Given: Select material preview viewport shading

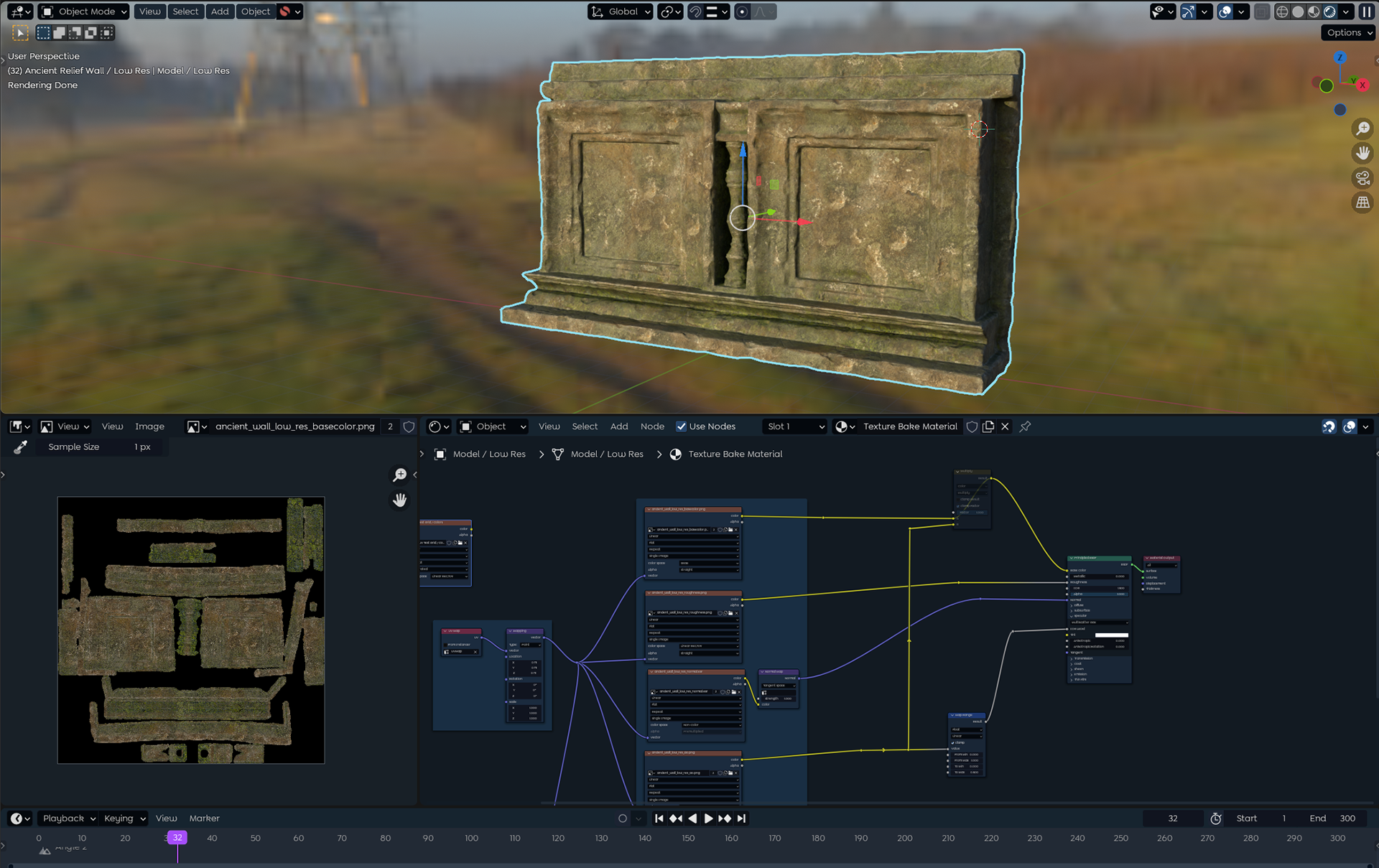Looking at the screenshot, I should [1314, 11].
